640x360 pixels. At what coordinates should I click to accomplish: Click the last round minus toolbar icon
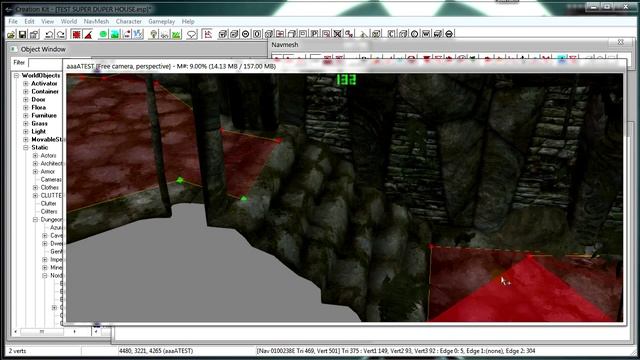449,34
